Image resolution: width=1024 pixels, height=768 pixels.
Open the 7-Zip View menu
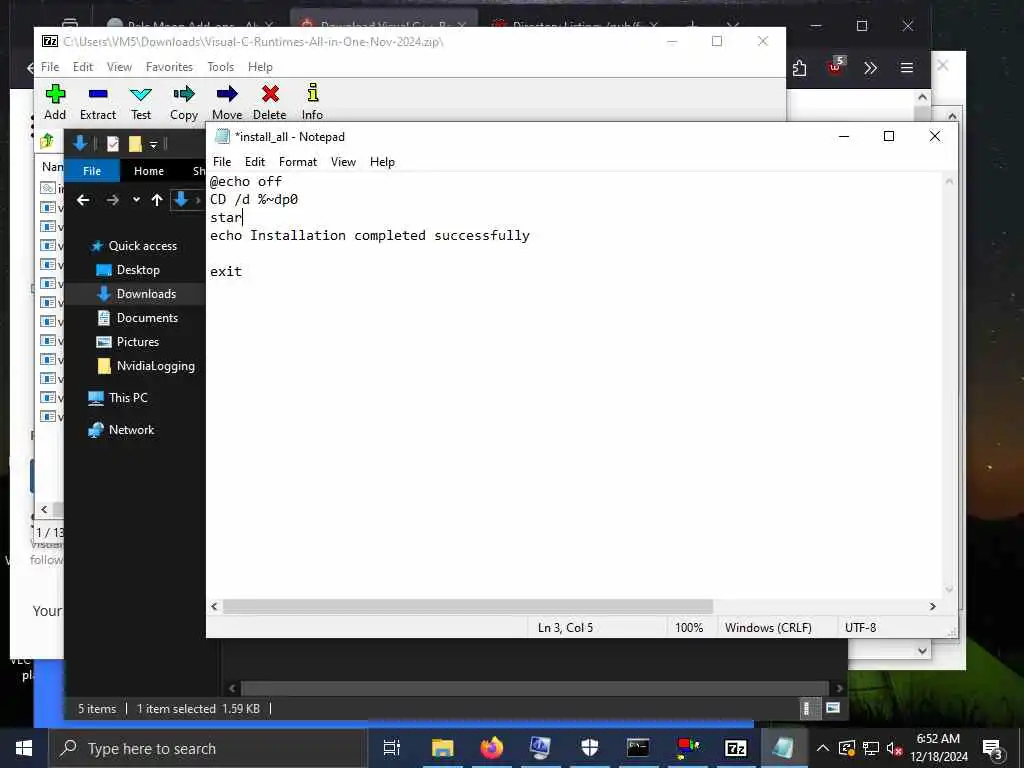[x=119, y=67]
